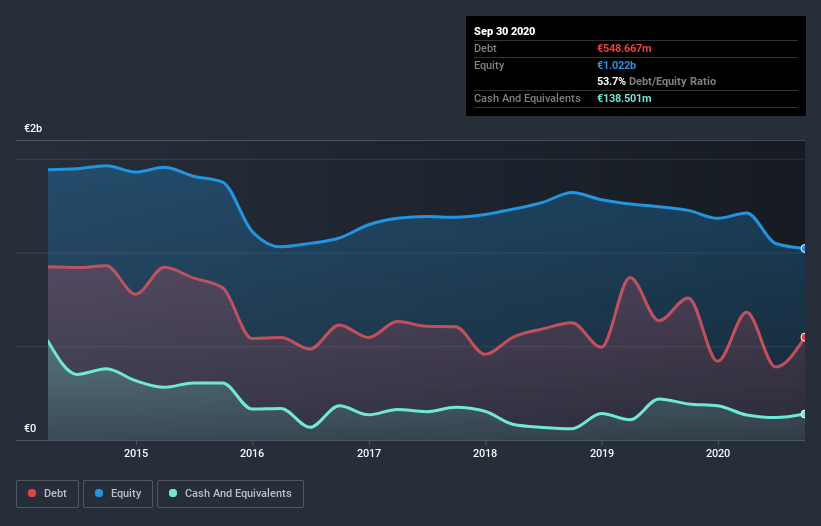Click the €138.501m cash value
The height and width of the screenshot is (526, 821).
coord(624,98)
